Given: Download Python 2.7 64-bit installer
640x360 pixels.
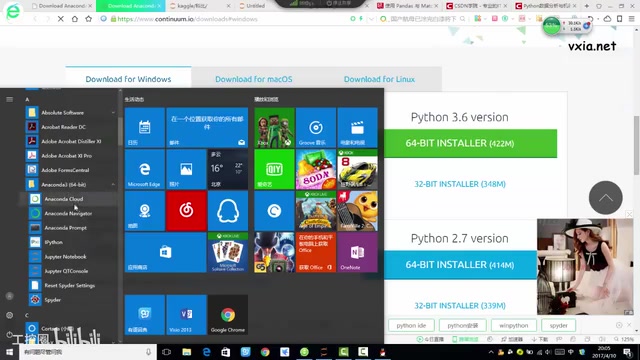Looking at the screenshot, I should click(460, 265).
